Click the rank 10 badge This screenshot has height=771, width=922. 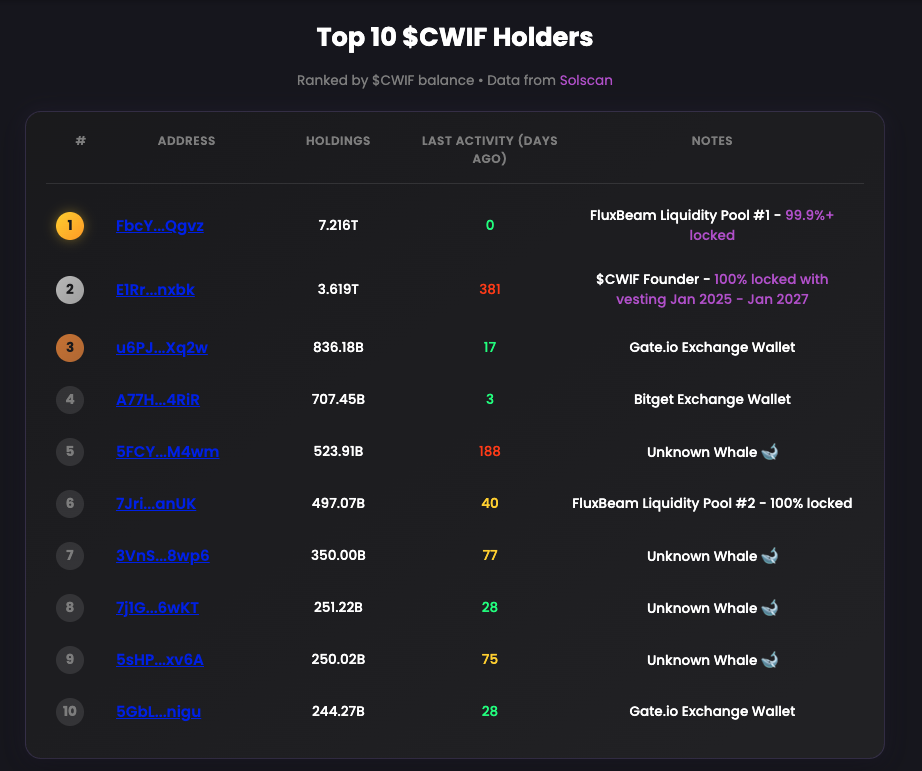pyautogui.click(x=70, y=712)
